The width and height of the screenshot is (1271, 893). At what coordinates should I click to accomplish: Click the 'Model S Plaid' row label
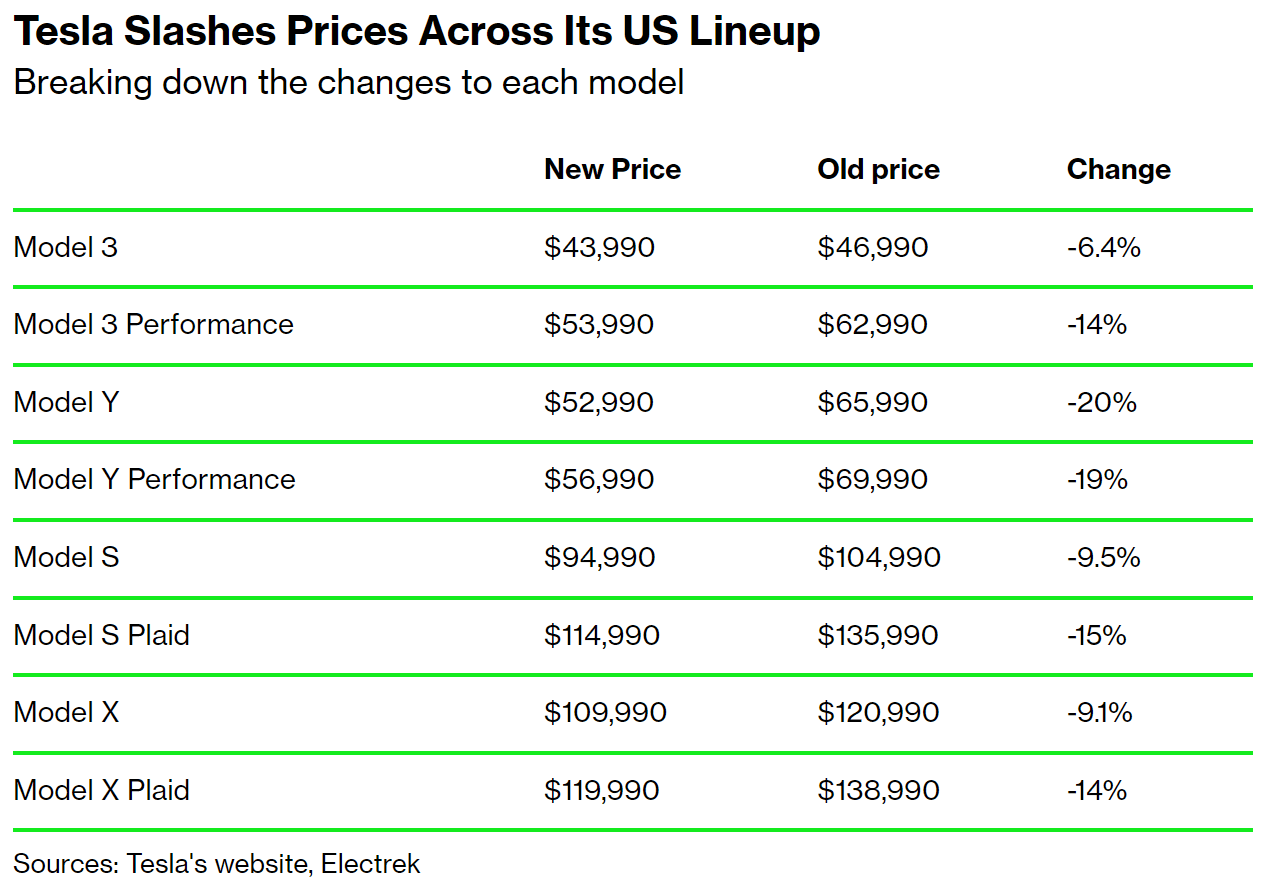coord(102,635)
